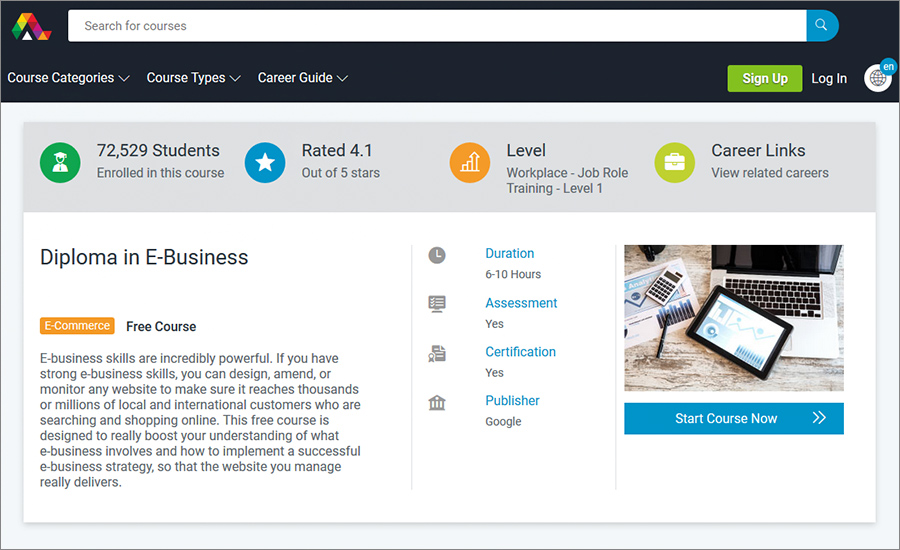Expand the Course Categories menu

(68, 78)
